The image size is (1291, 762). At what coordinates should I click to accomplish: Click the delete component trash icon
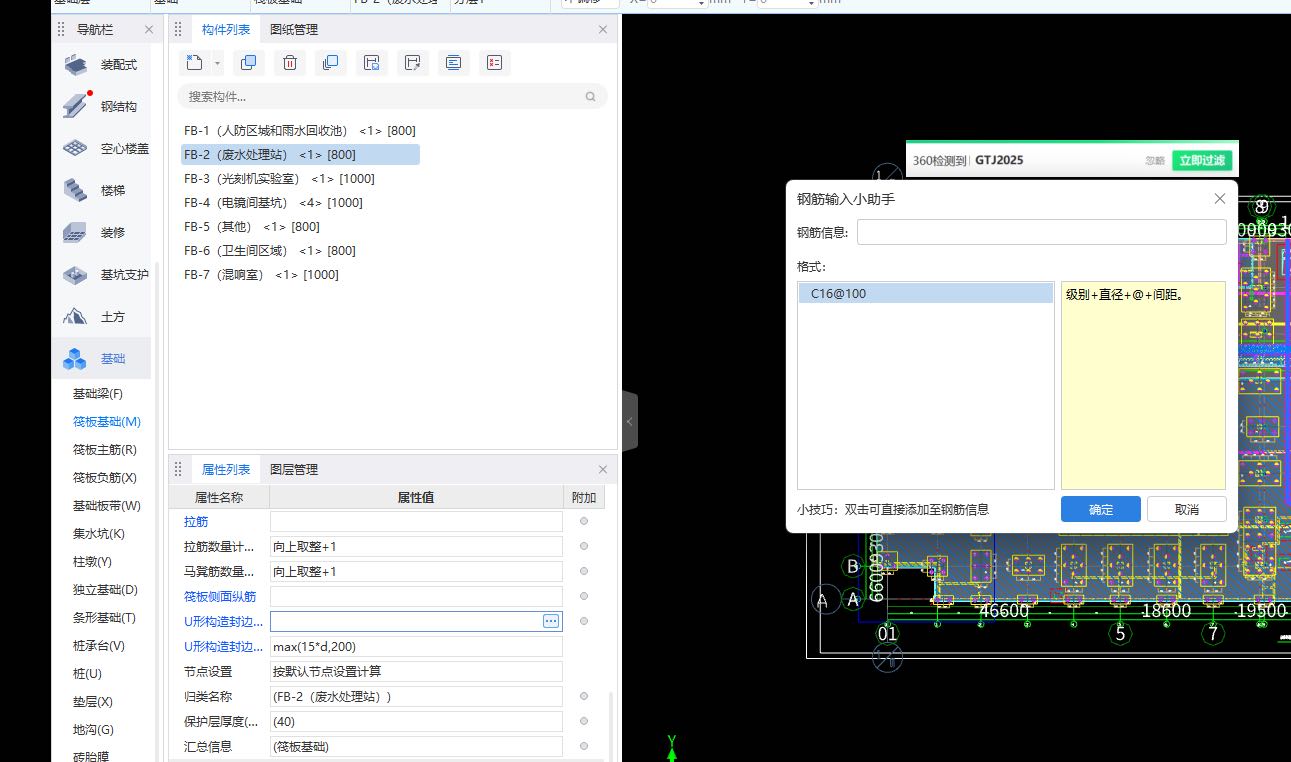pos(290,63)
